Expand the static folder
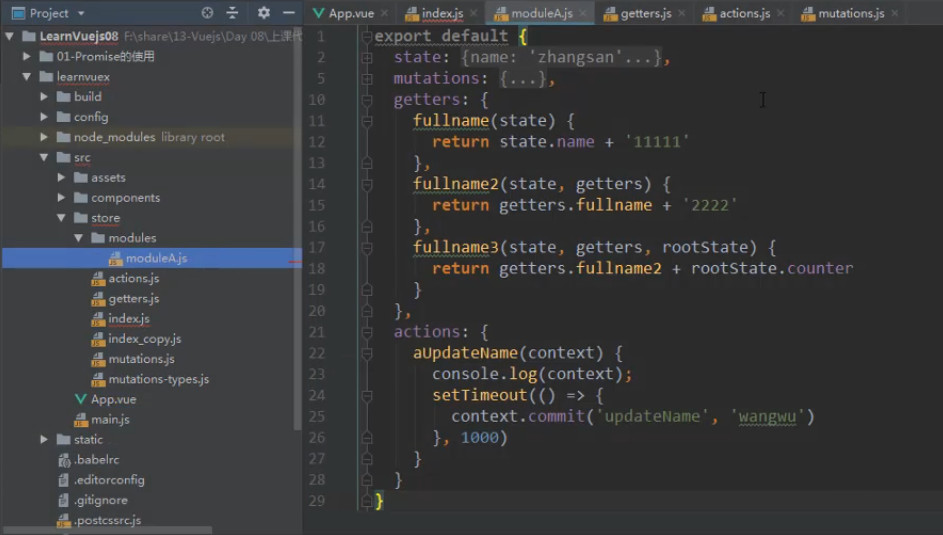943x535 pixels. tap(44, 439)
